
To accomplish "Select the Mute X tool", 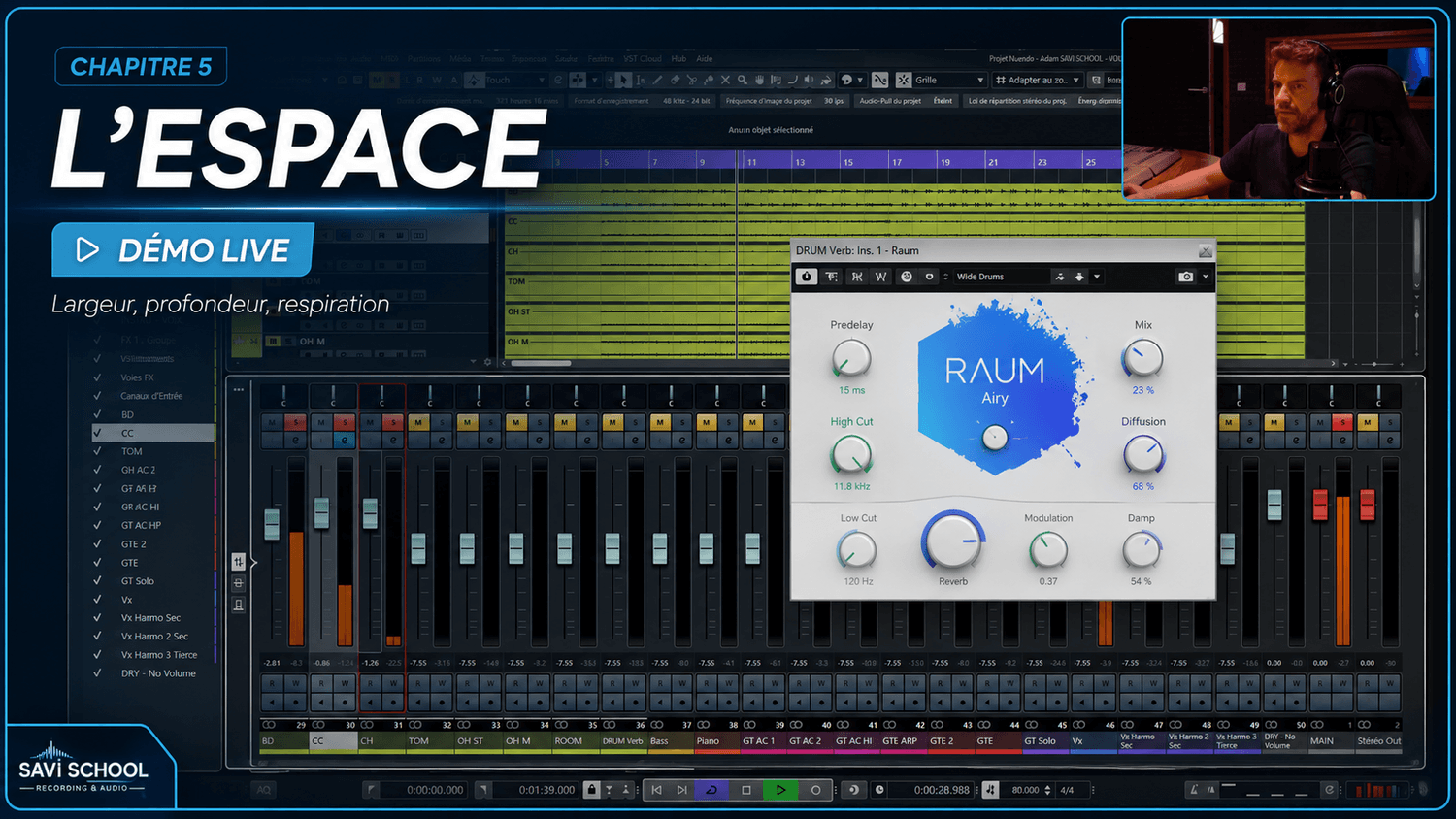I will coord(726,80).
